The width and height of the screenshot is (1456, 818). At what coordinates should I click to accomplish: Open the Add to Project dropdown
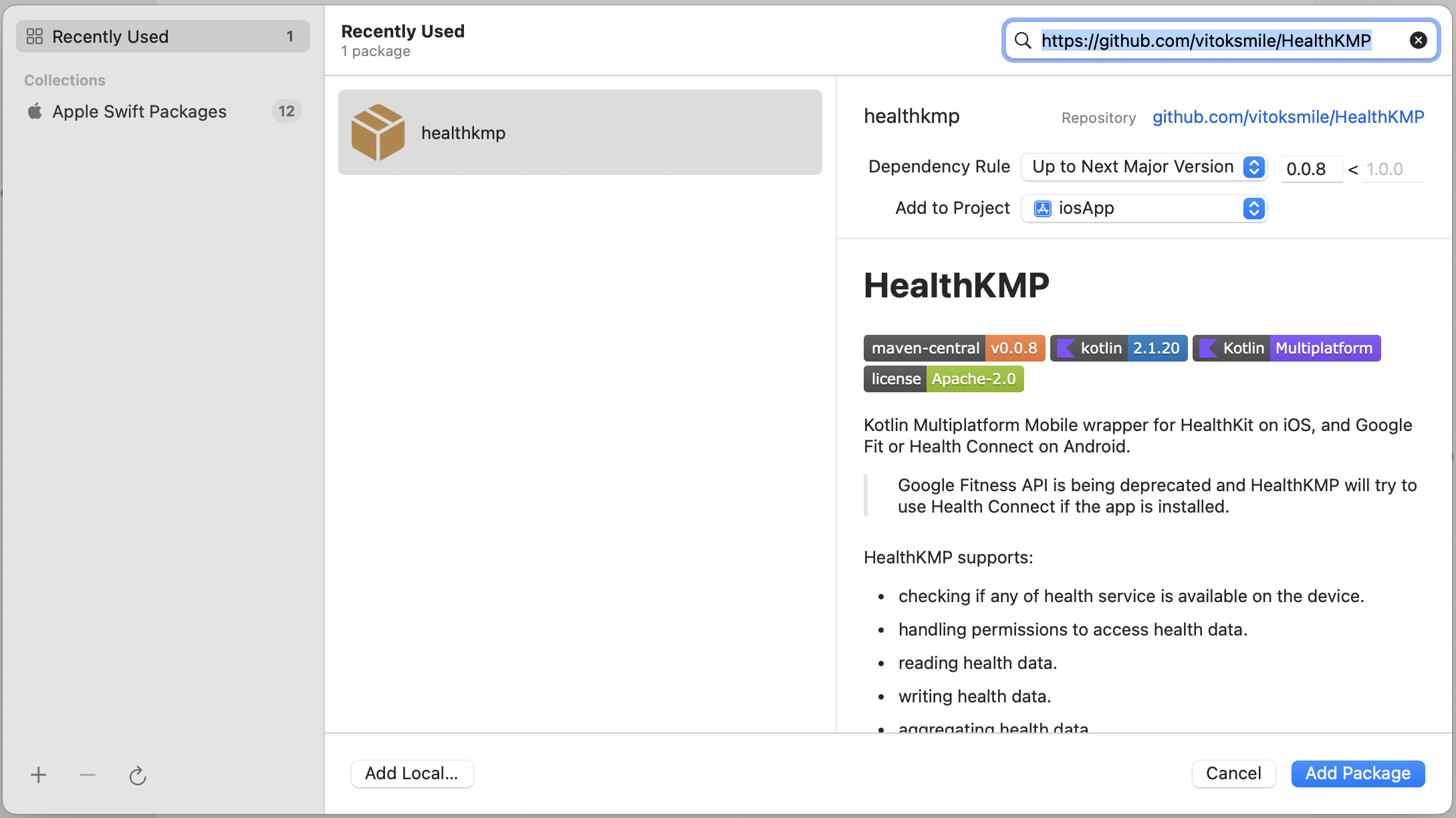[1144, 209]
